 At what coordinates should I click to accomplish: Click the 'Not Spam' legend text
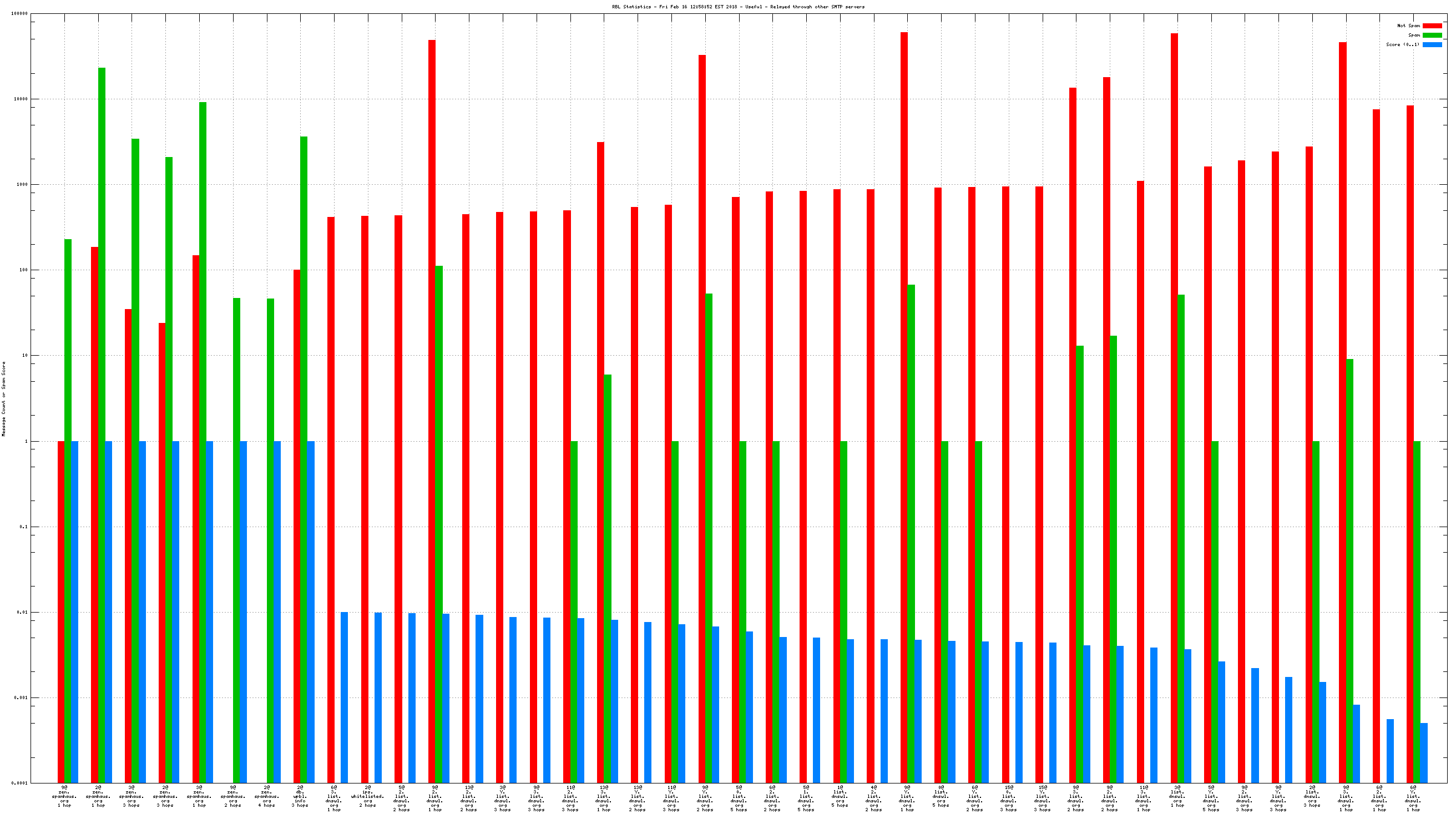[x=1408, y=26]
